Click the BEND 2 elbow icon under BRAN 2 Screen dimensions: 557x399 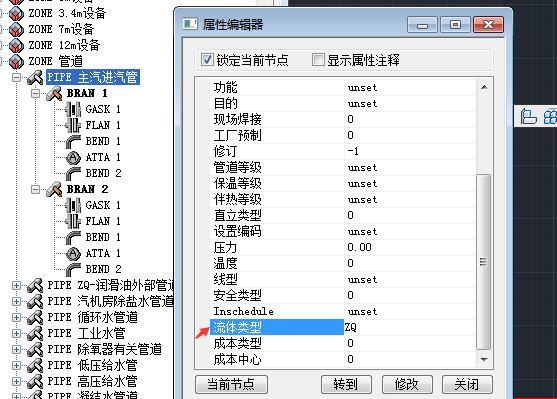click(x=73, y=269)
